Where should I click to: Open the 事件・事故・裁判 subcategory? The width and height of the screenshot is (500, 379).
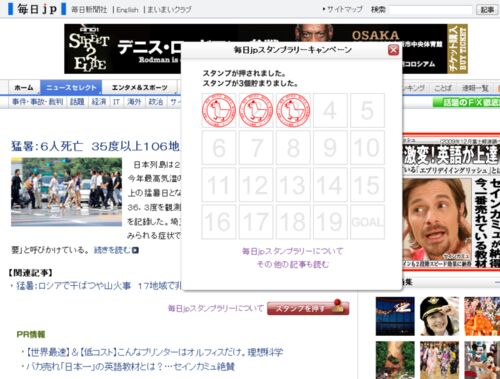[38, 102]
